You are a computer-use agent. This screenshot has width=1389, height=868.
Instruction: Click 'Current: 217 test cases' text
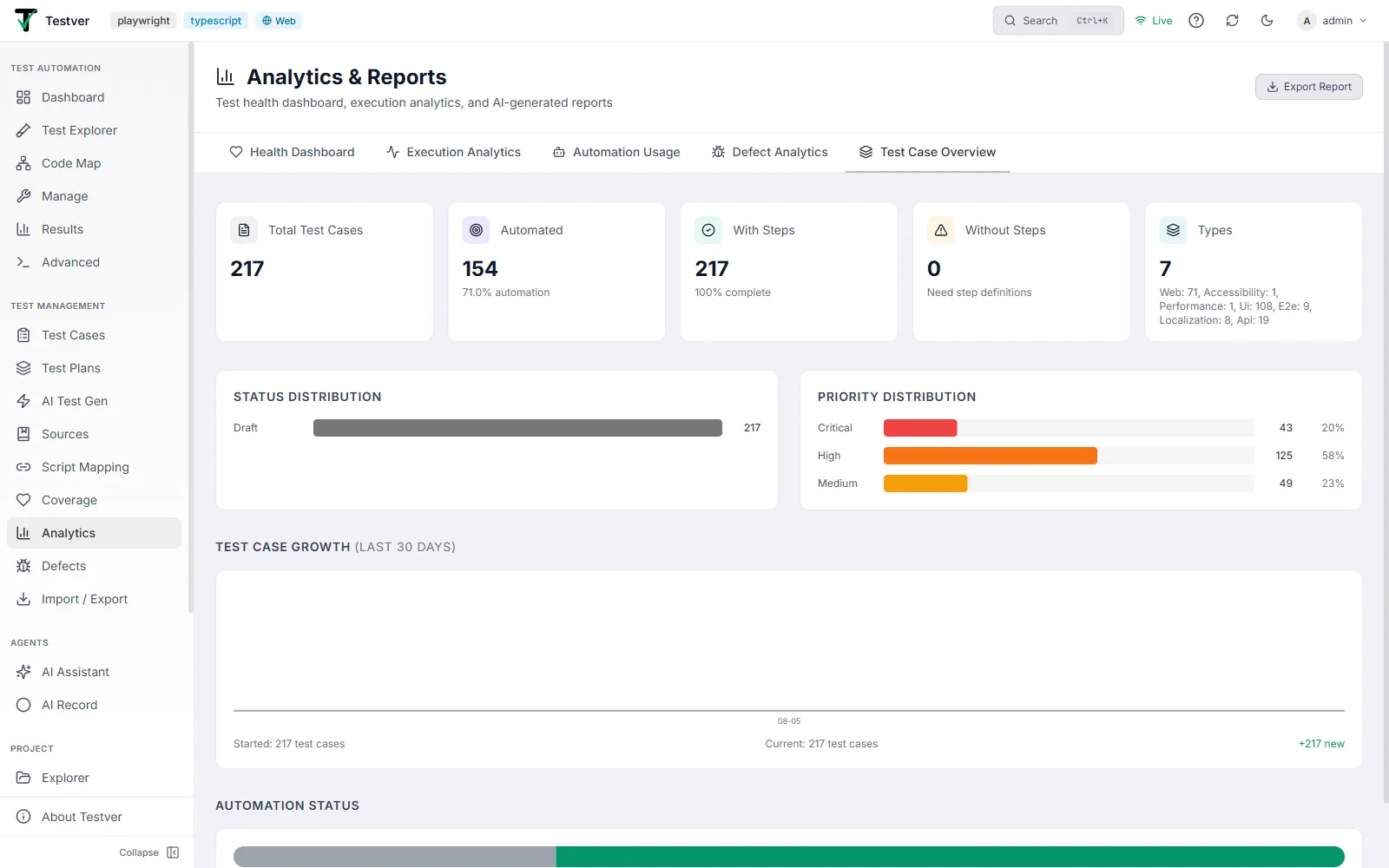click(x=821, y=744)
